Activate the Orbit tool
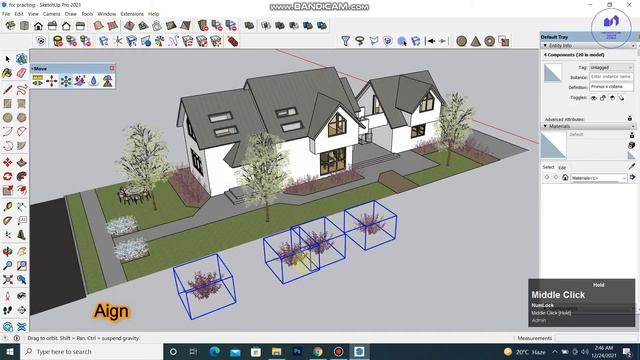This screenshot has height=360, width=640. (x=7, y=251)
